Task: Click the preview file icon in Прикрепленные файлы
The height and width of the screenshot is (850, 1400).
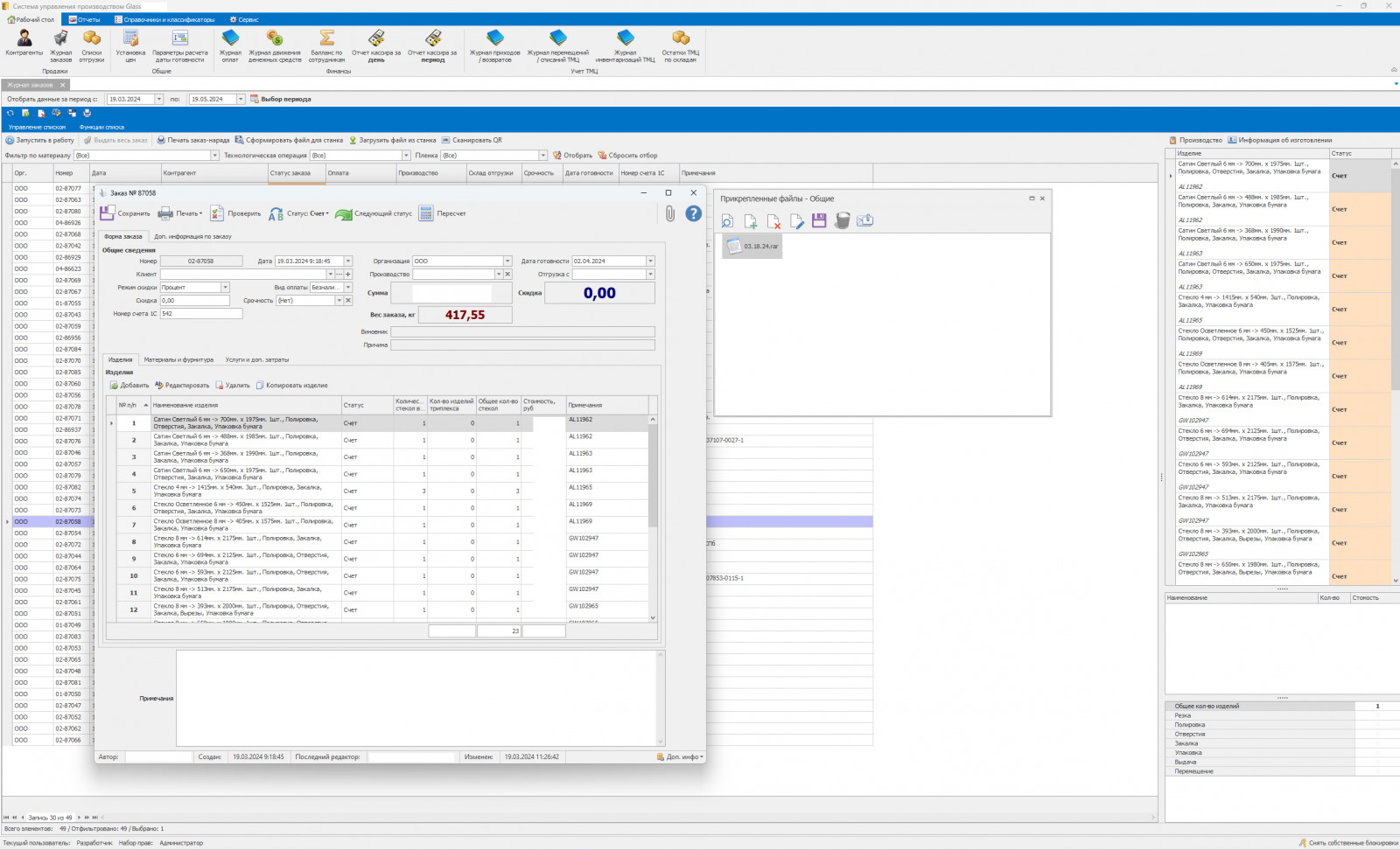Action: pyautogui.click(x=728, y=221)
